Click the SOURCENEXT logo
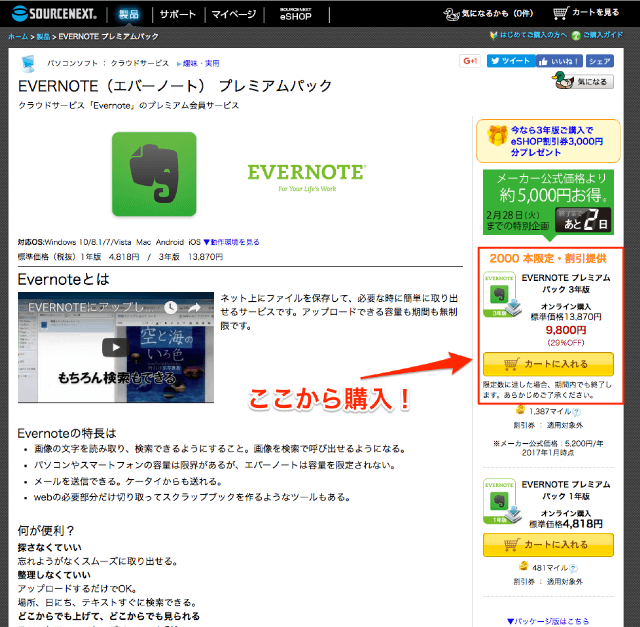640x627 pixels. point(54,13)
